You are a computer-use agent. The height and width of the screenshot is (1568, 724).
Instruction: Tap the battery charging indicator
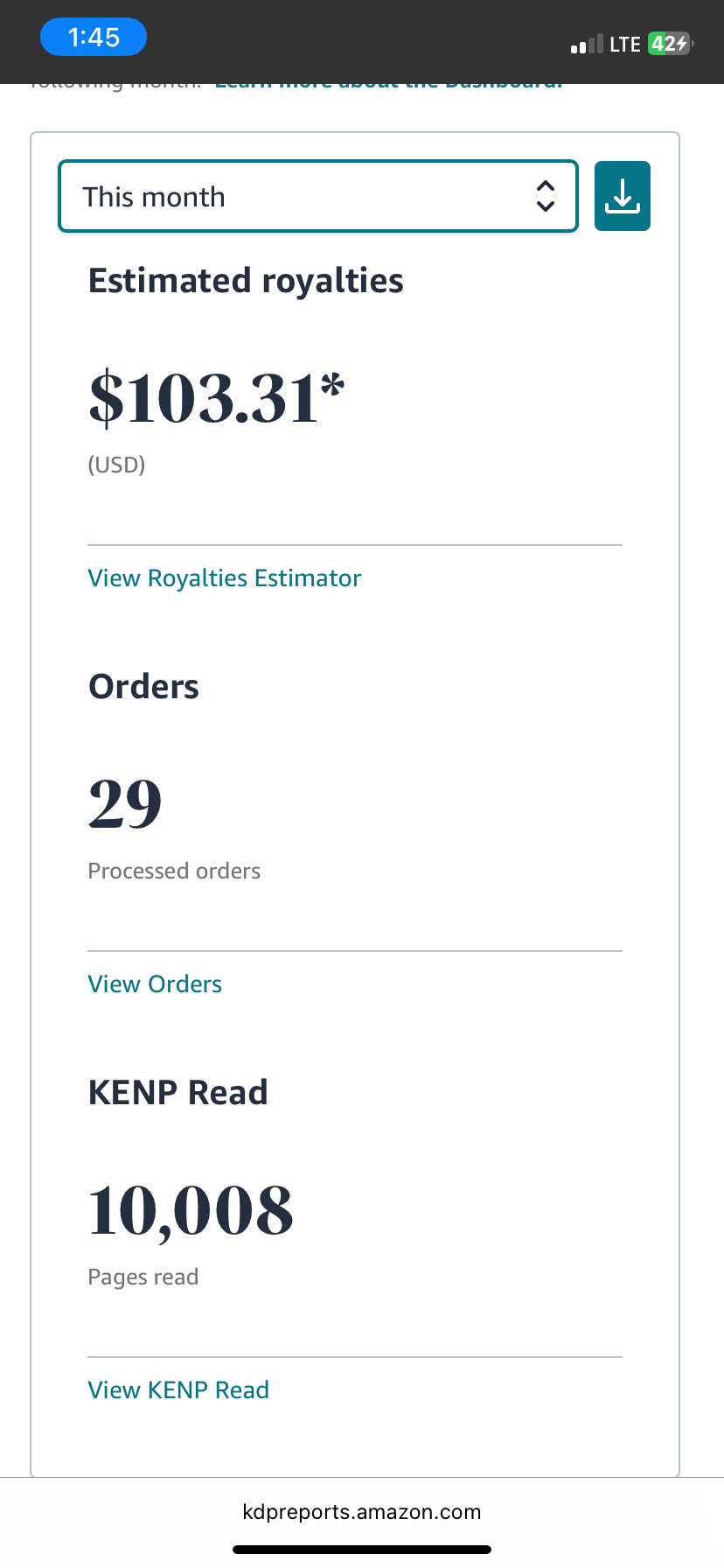click(x=669, y=44)
